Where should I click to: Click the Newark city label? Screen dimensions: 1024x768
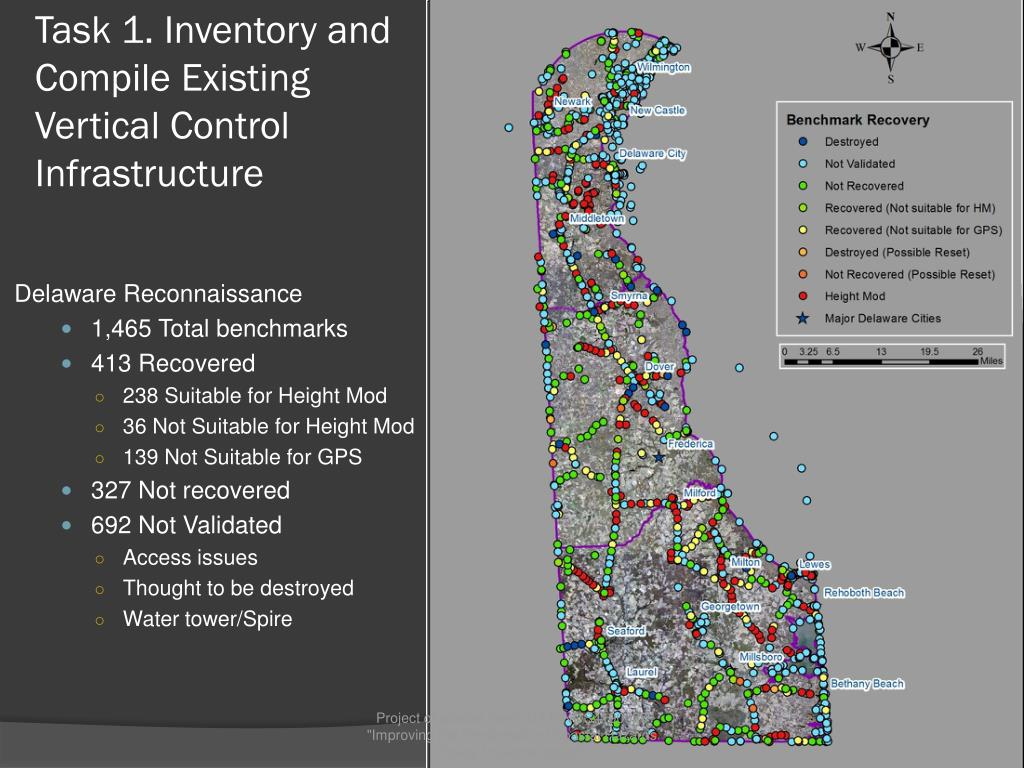point(573,101)
